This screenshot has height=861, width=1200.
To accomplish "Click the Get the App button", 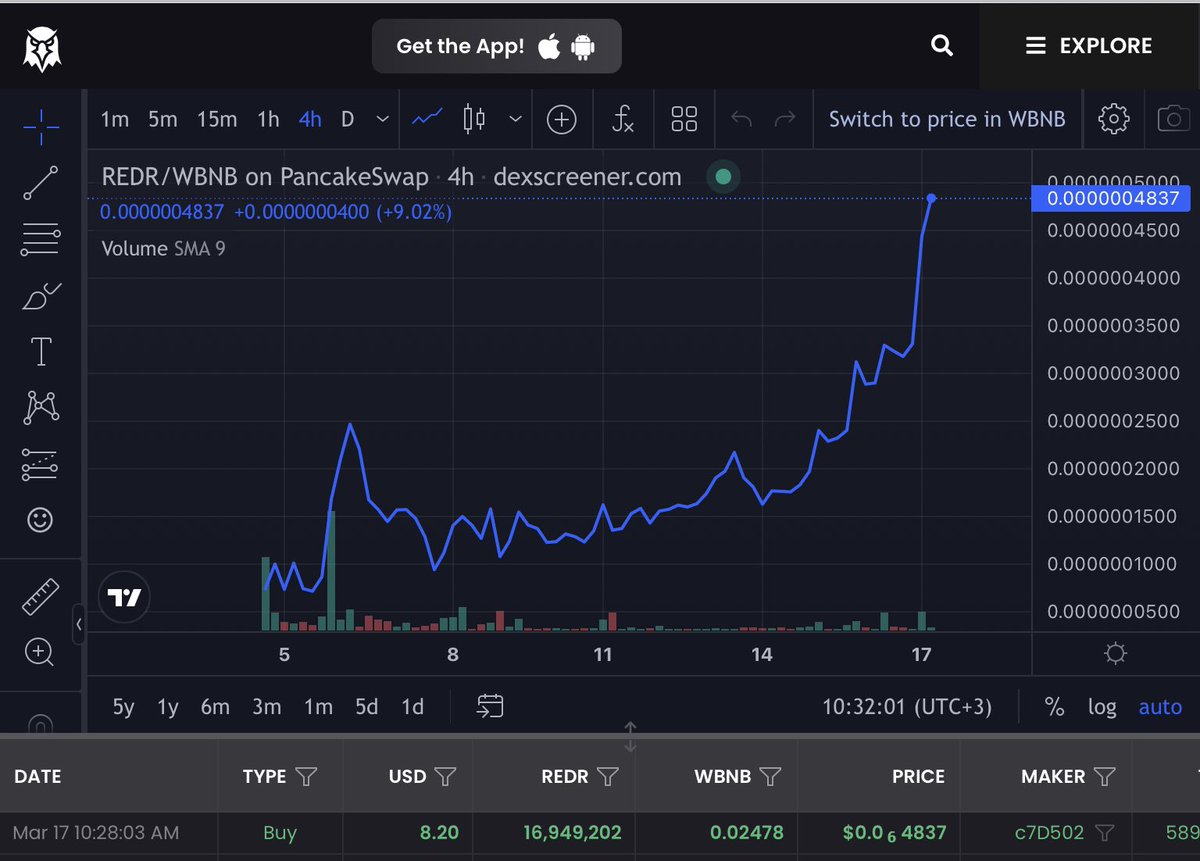I will pyautogui.click(x=496, y=46).
